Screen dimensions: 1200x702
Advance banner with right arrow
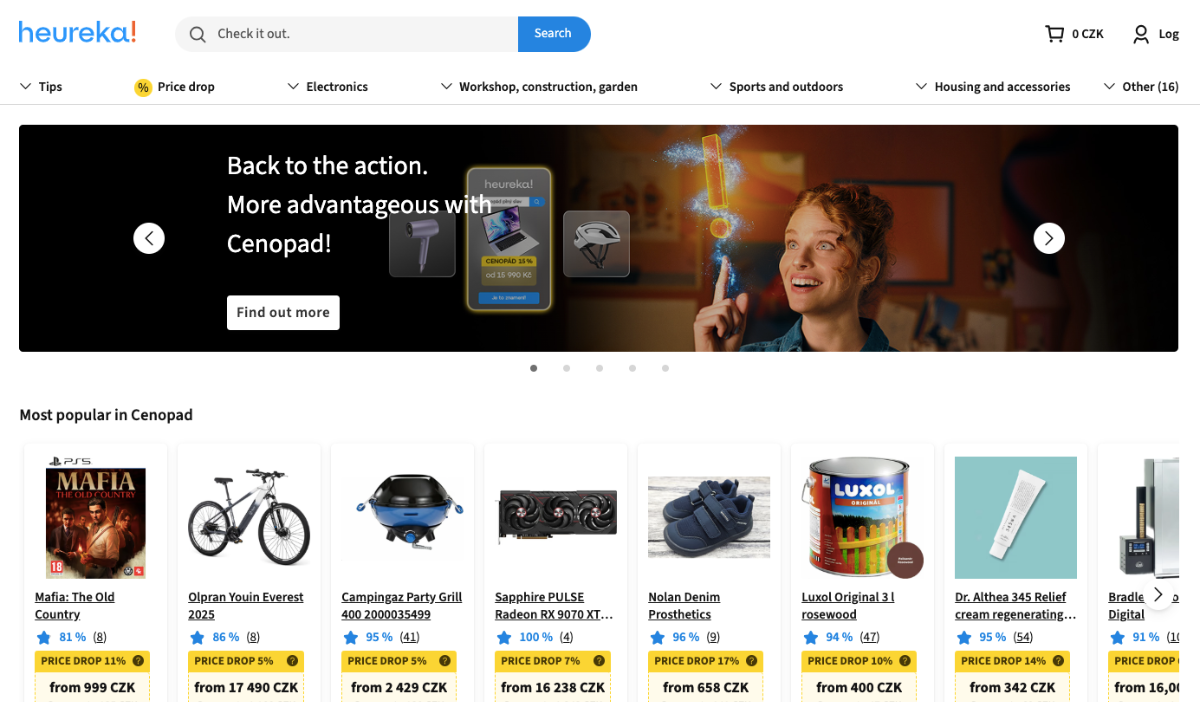pyautogui.click(x=1049, y=238)
